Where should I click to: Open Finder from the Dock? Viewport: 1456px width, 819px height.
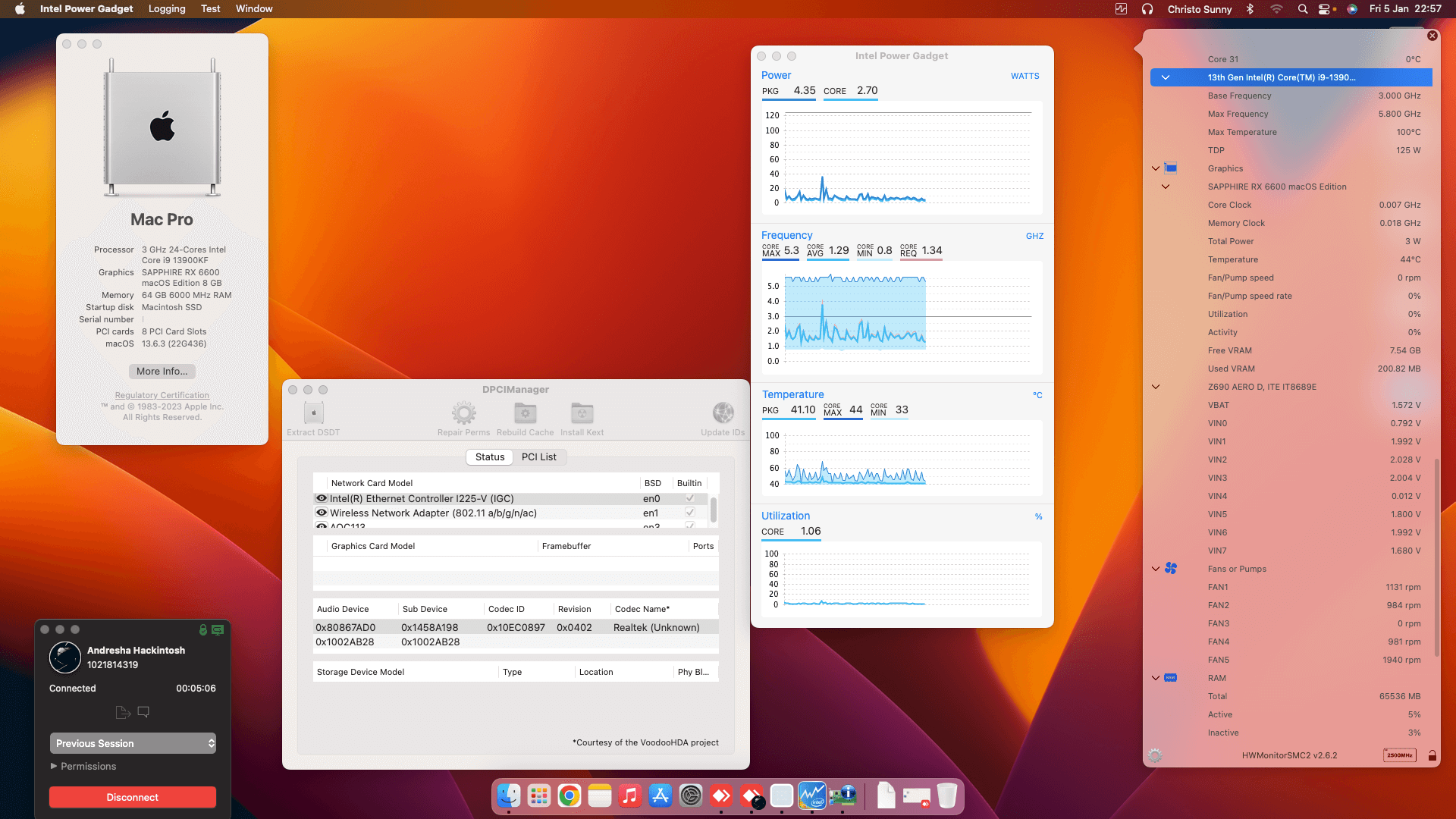(x=509, y=795)
